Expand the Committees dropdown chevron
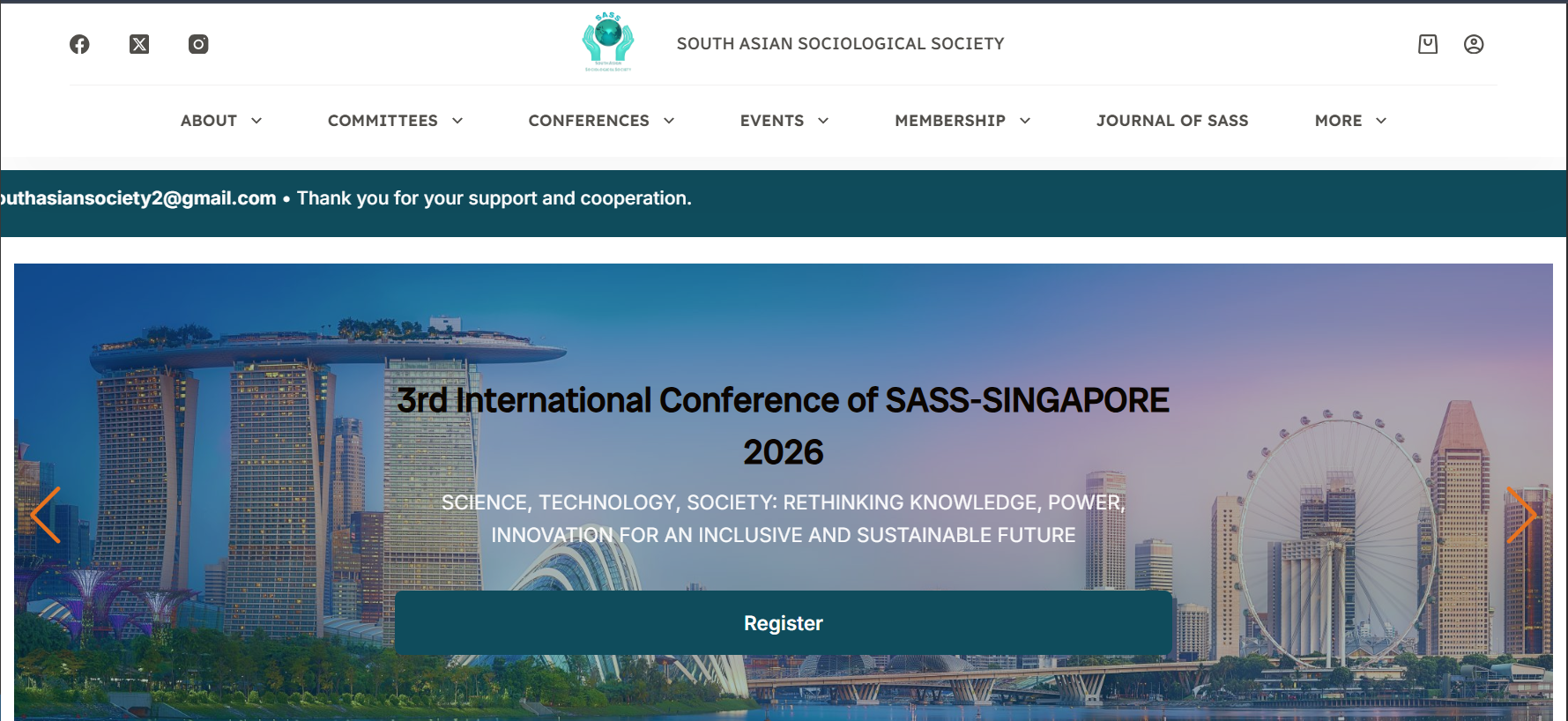 [x=457, y=121]
